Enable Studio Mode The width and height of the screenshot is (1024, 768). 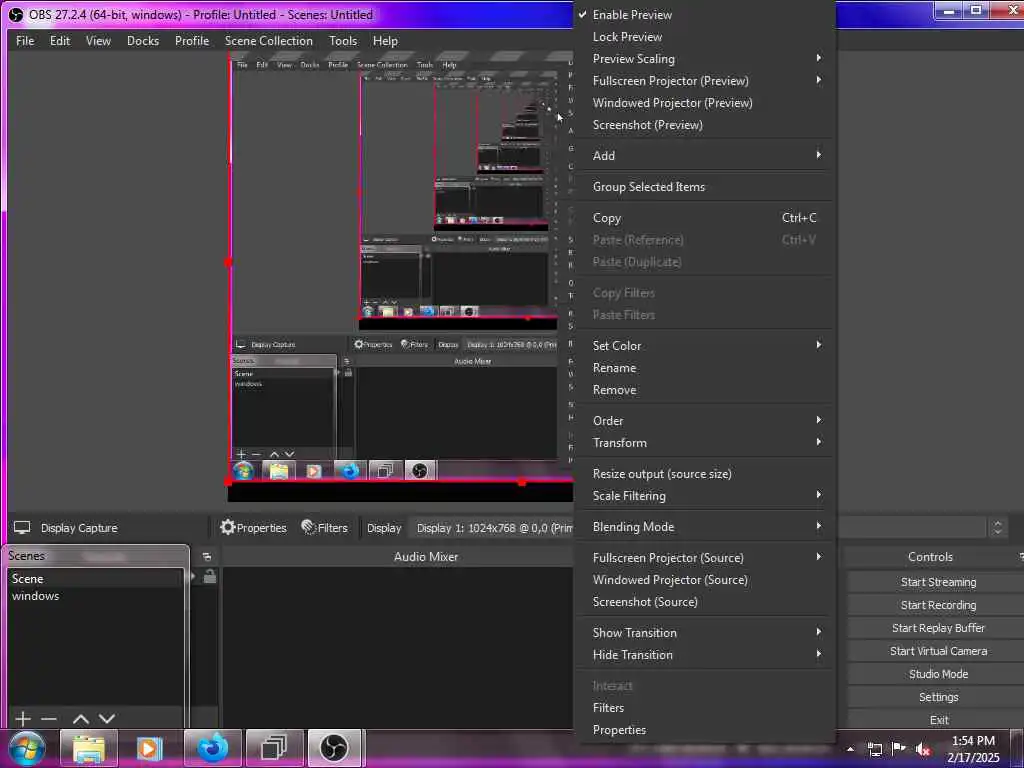click(x=938, y=674)
